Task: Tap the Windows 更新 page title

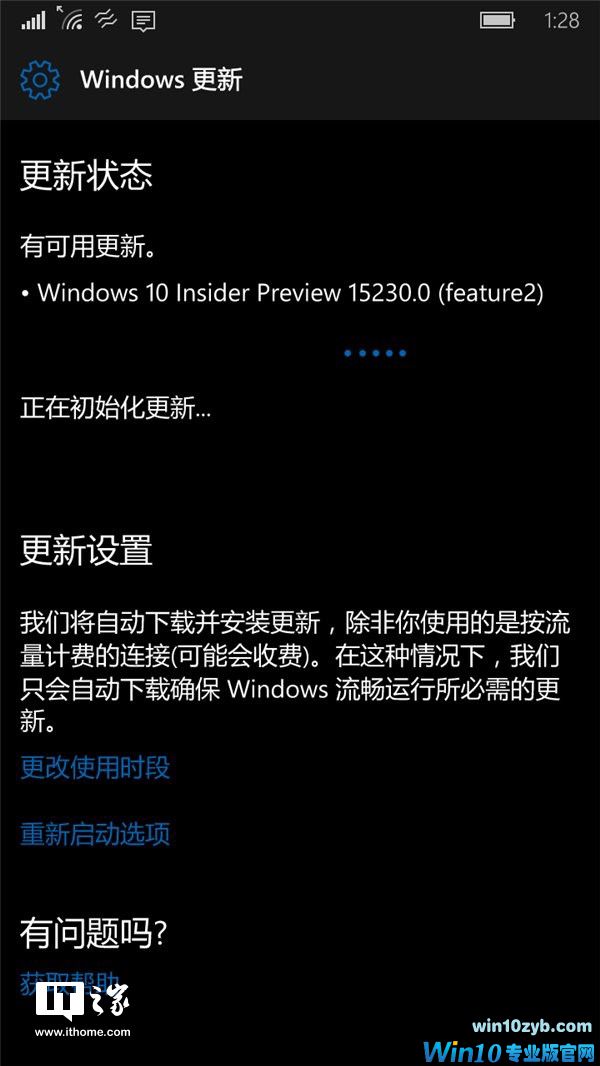Action: pos(161,80)
